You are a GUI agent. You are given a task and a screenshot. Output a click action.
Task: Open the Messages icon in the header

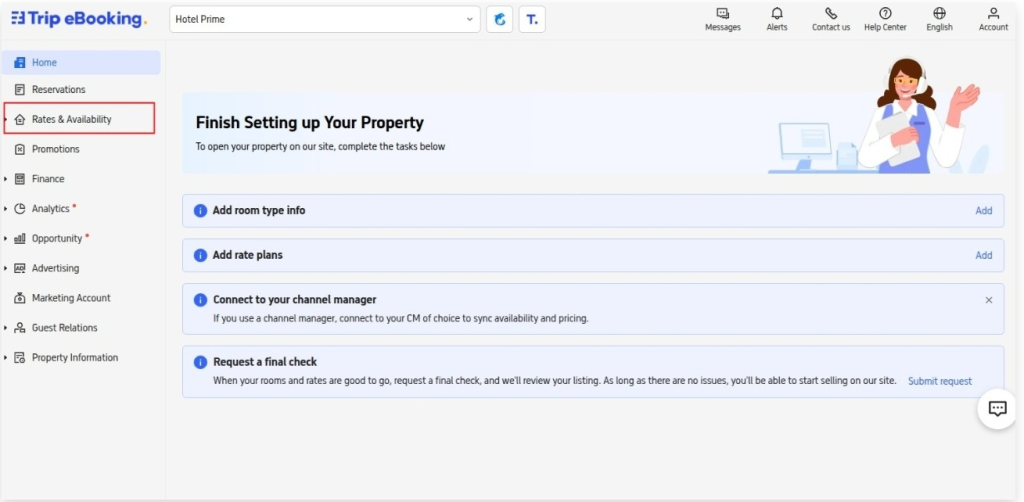click(722, 14)
